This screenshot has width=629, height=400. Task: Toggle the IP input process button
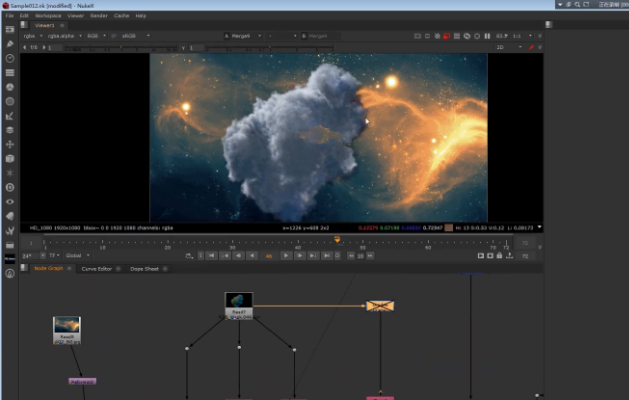click(x=114, y=36)
